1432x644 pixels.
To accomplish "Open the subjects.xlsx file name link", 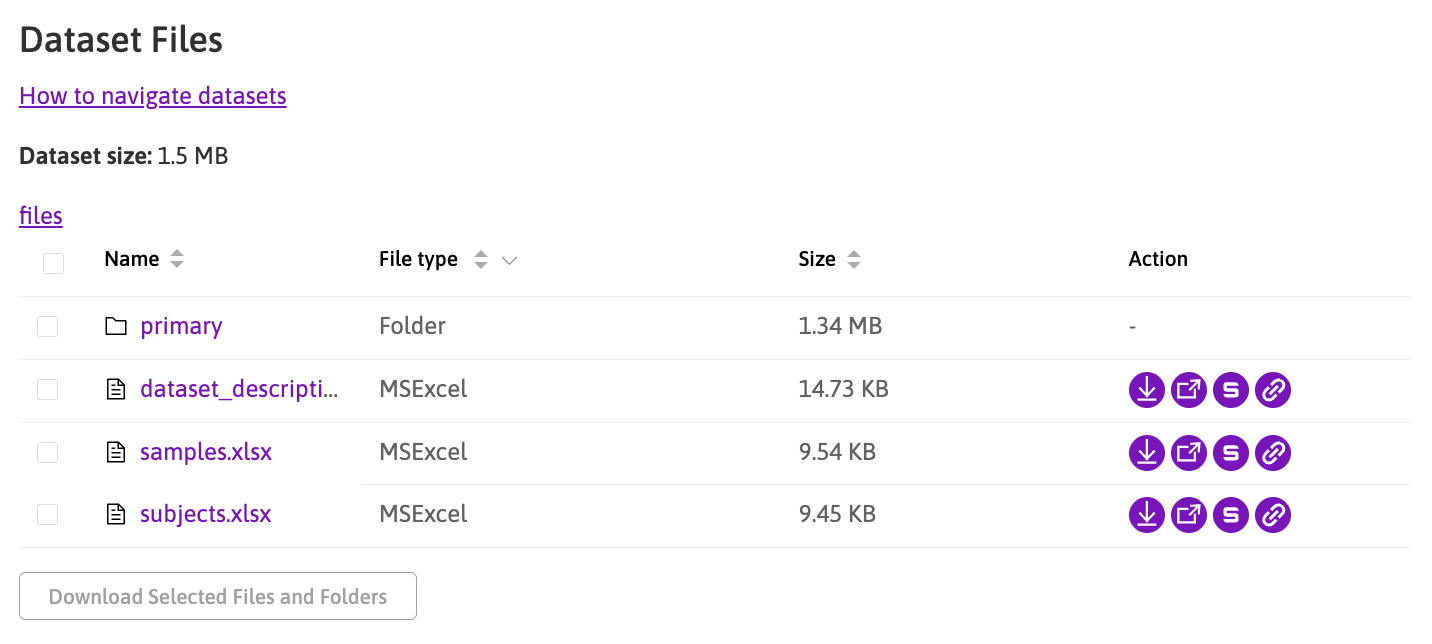I will click(x=205, y=514).
